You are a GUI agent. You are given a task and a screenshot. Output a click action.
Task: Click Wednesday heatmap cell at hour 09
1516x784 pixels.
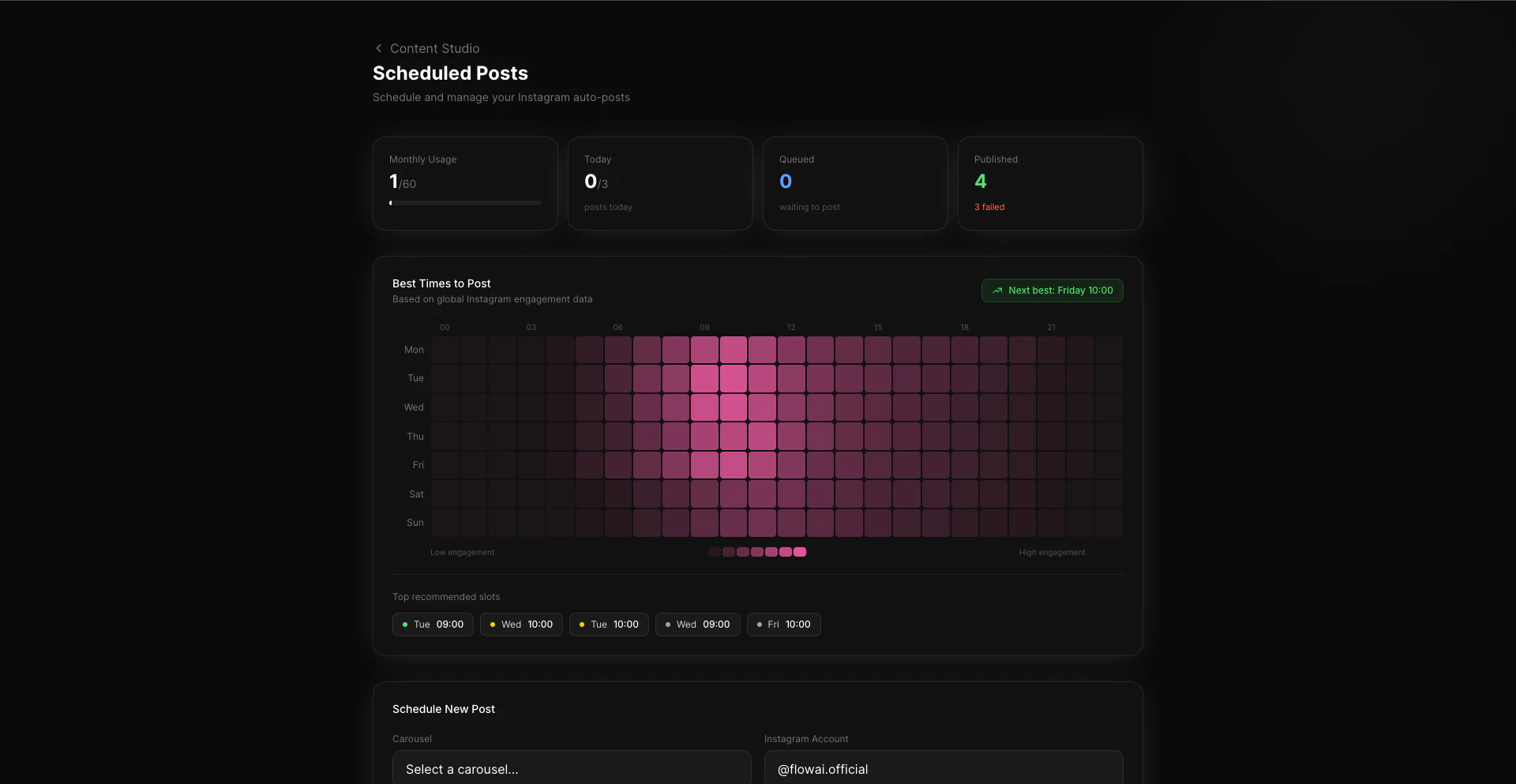tap(704, 407)
